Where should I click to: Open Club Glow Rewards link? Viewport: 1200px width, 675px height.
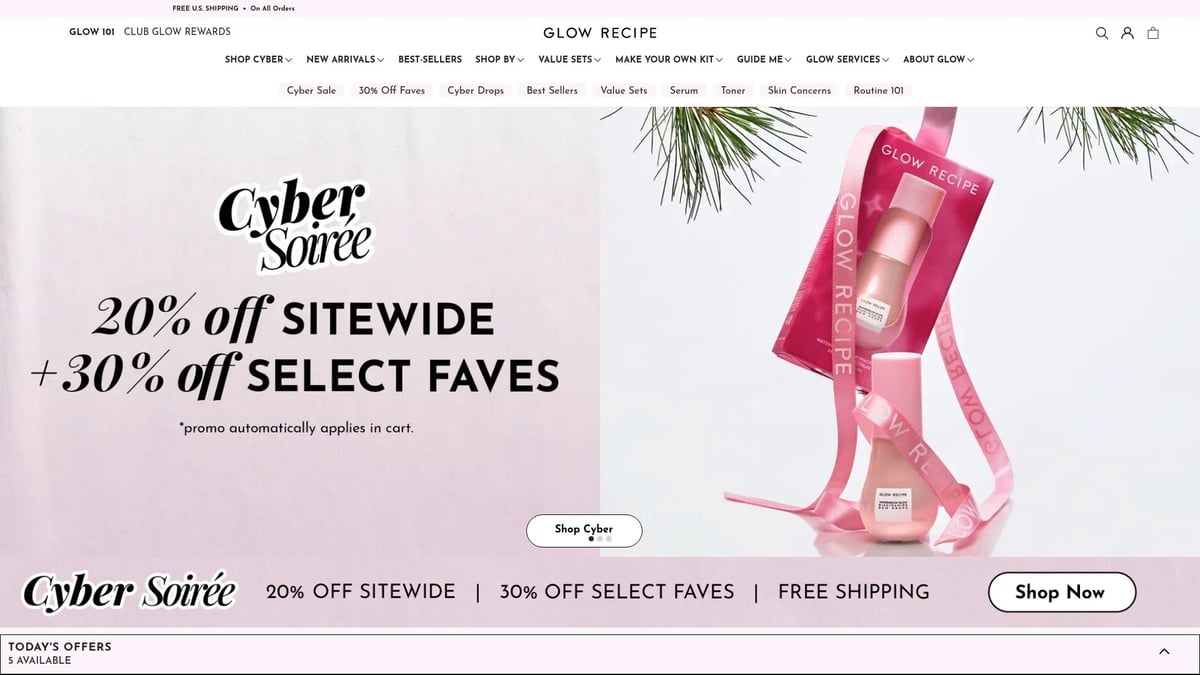(177, 32)
